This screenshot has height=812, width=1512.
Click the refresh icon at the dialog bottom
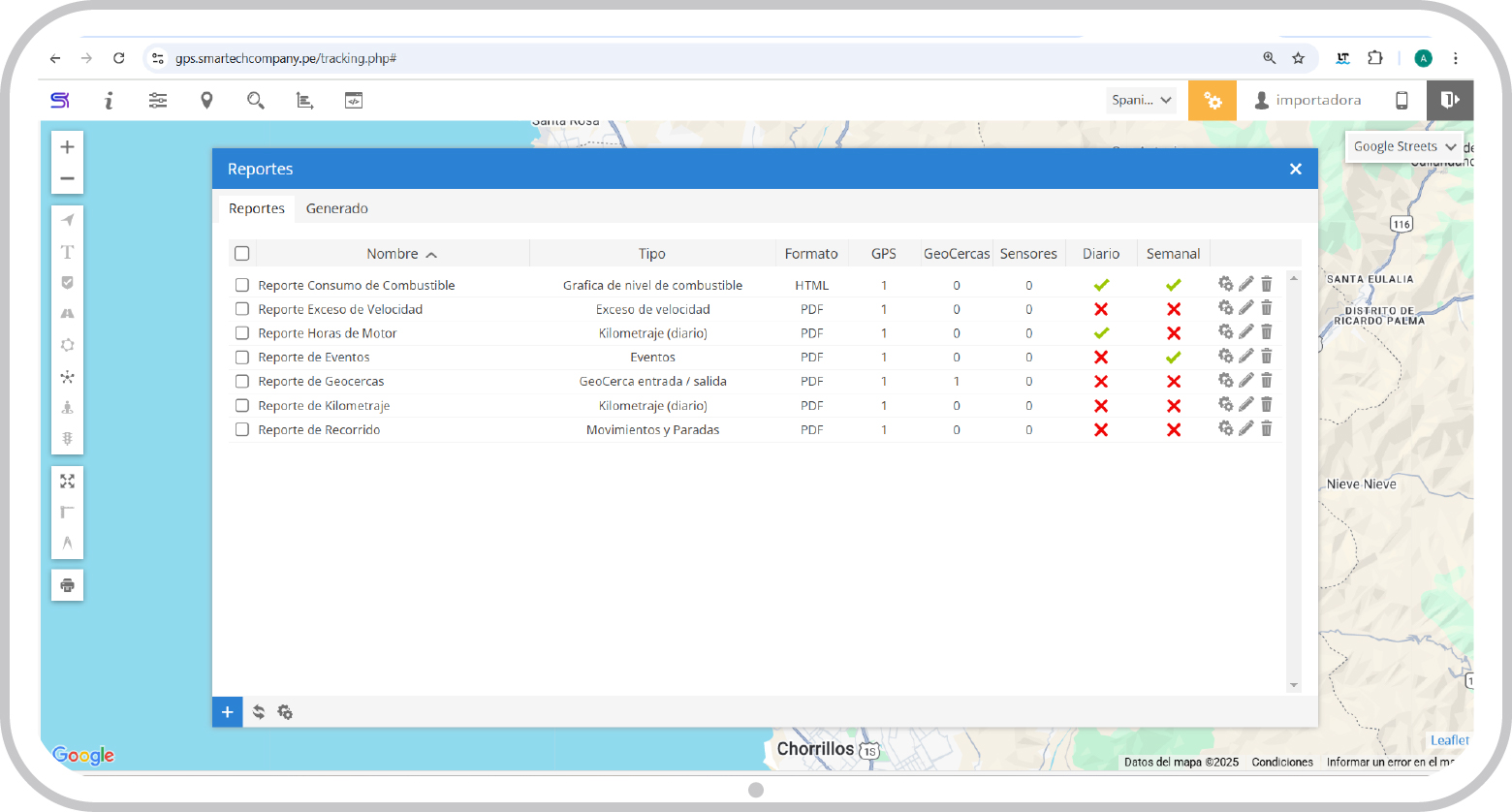tap(259, 712)
